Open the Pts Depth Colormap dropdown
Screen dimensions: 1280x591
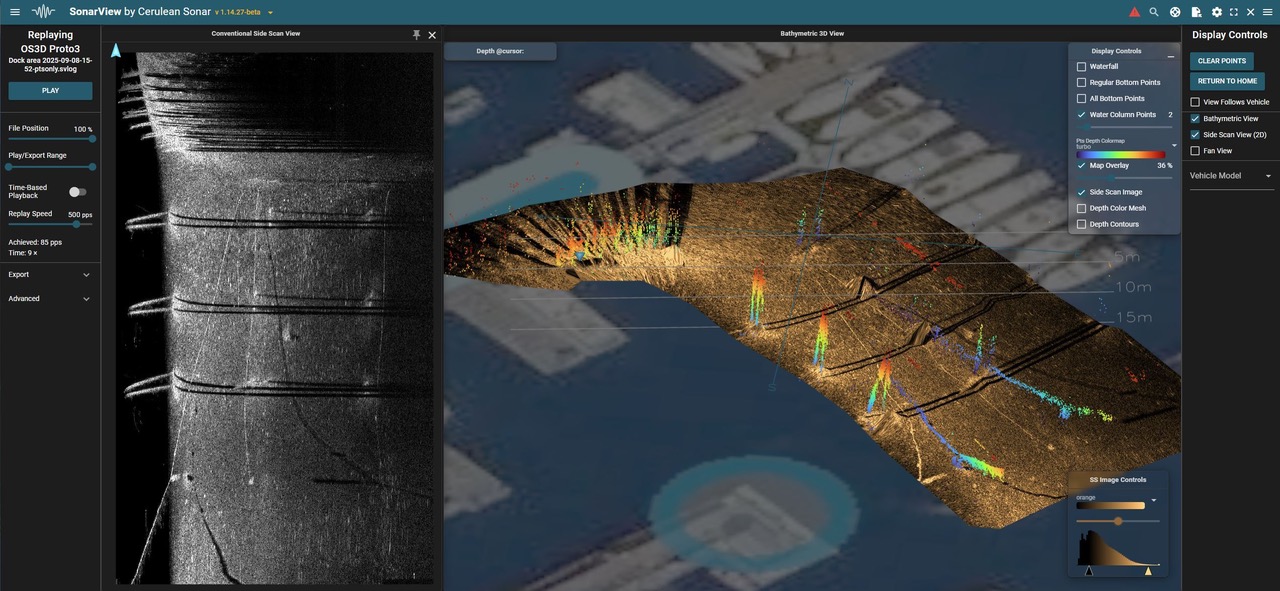[x=1174, y=146]
